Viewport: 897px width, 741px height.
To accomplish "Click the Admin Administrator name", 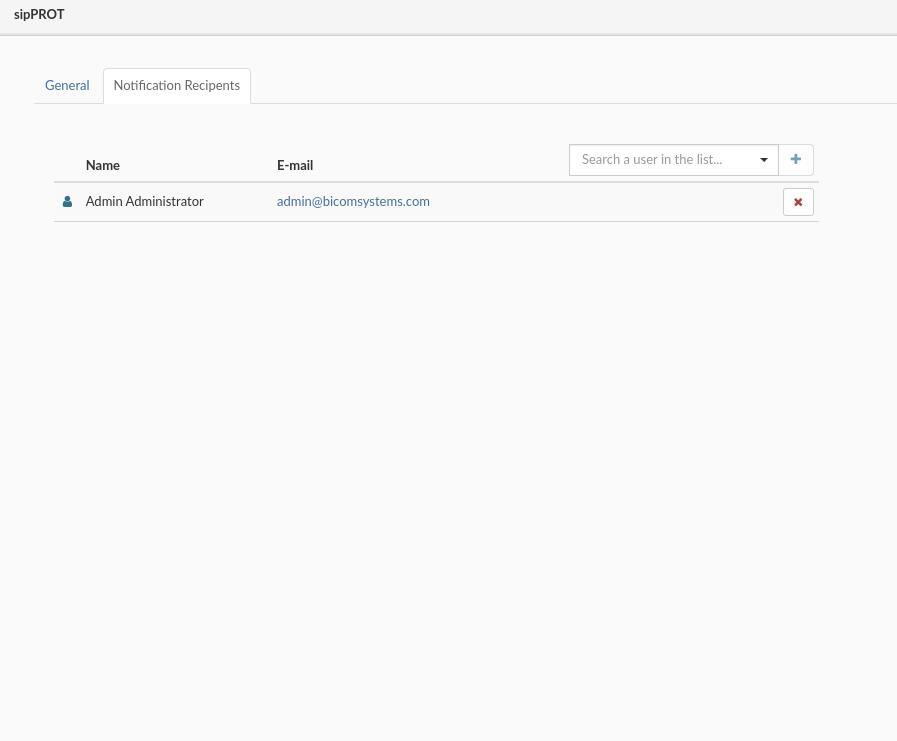I will click(145, 202).
